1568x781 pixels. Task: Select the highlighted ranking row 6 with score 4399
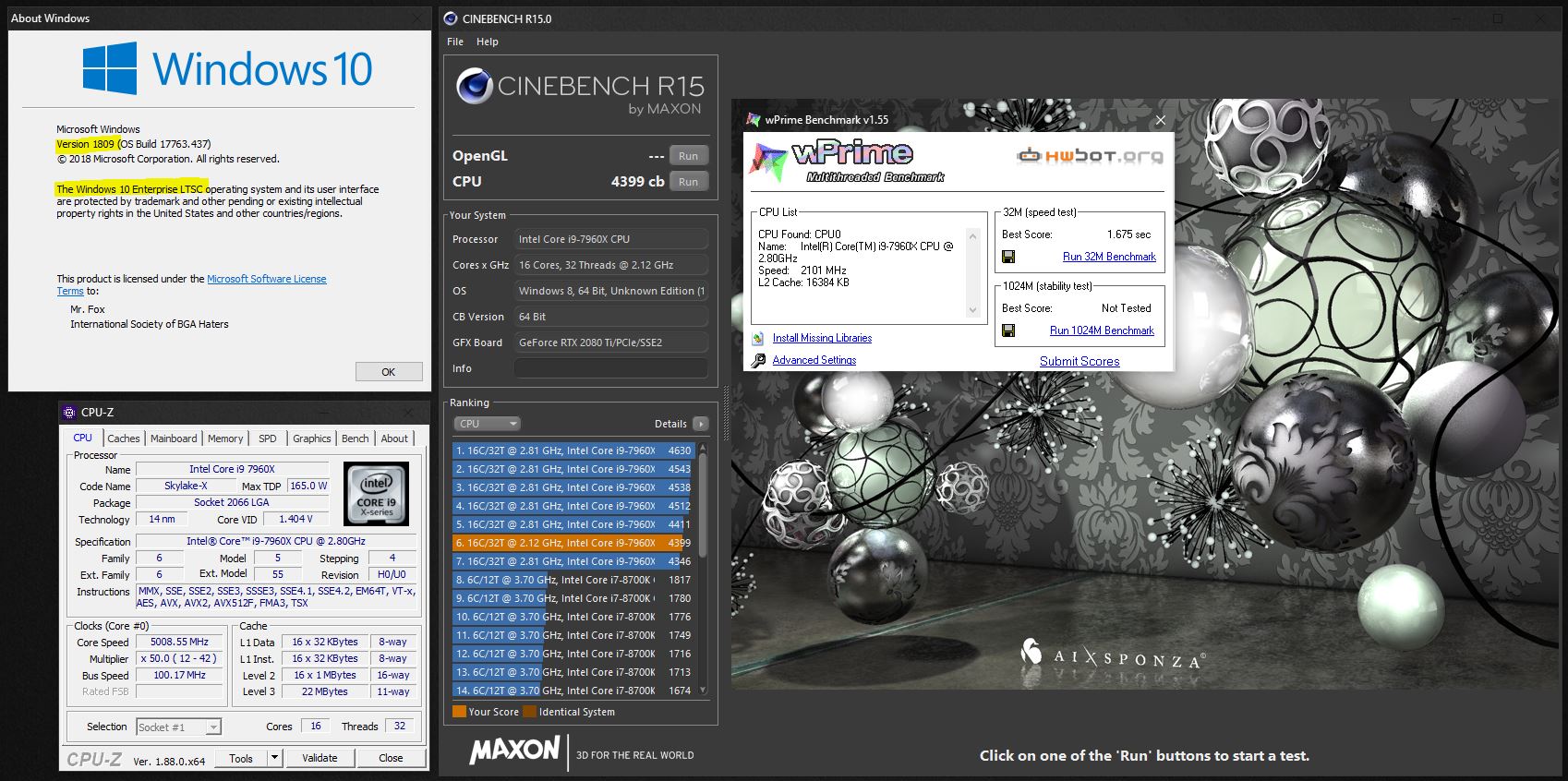pos(573,543)
